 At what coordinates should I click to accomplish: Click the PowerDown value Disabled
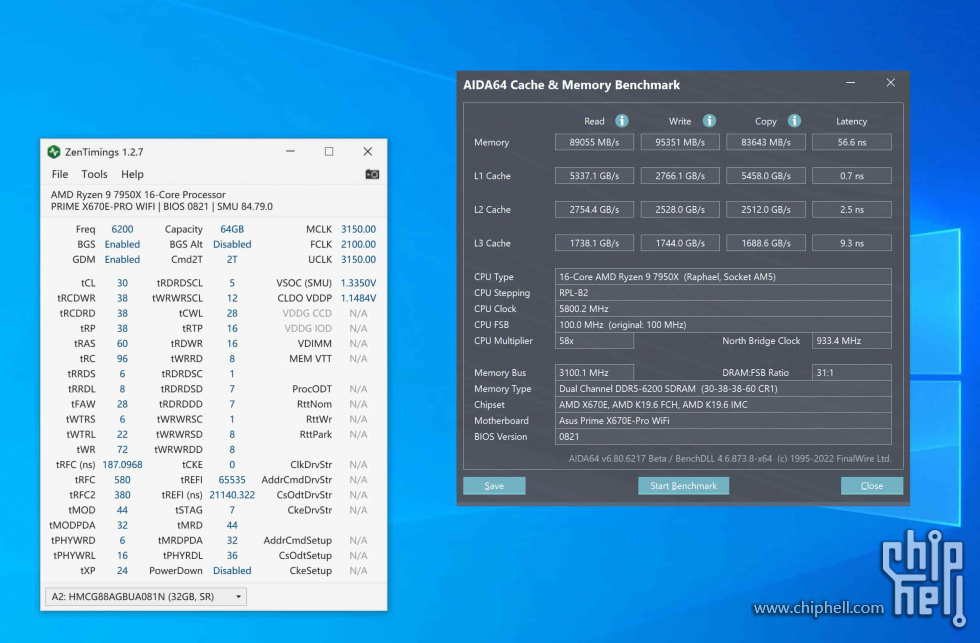coord(232,571)
